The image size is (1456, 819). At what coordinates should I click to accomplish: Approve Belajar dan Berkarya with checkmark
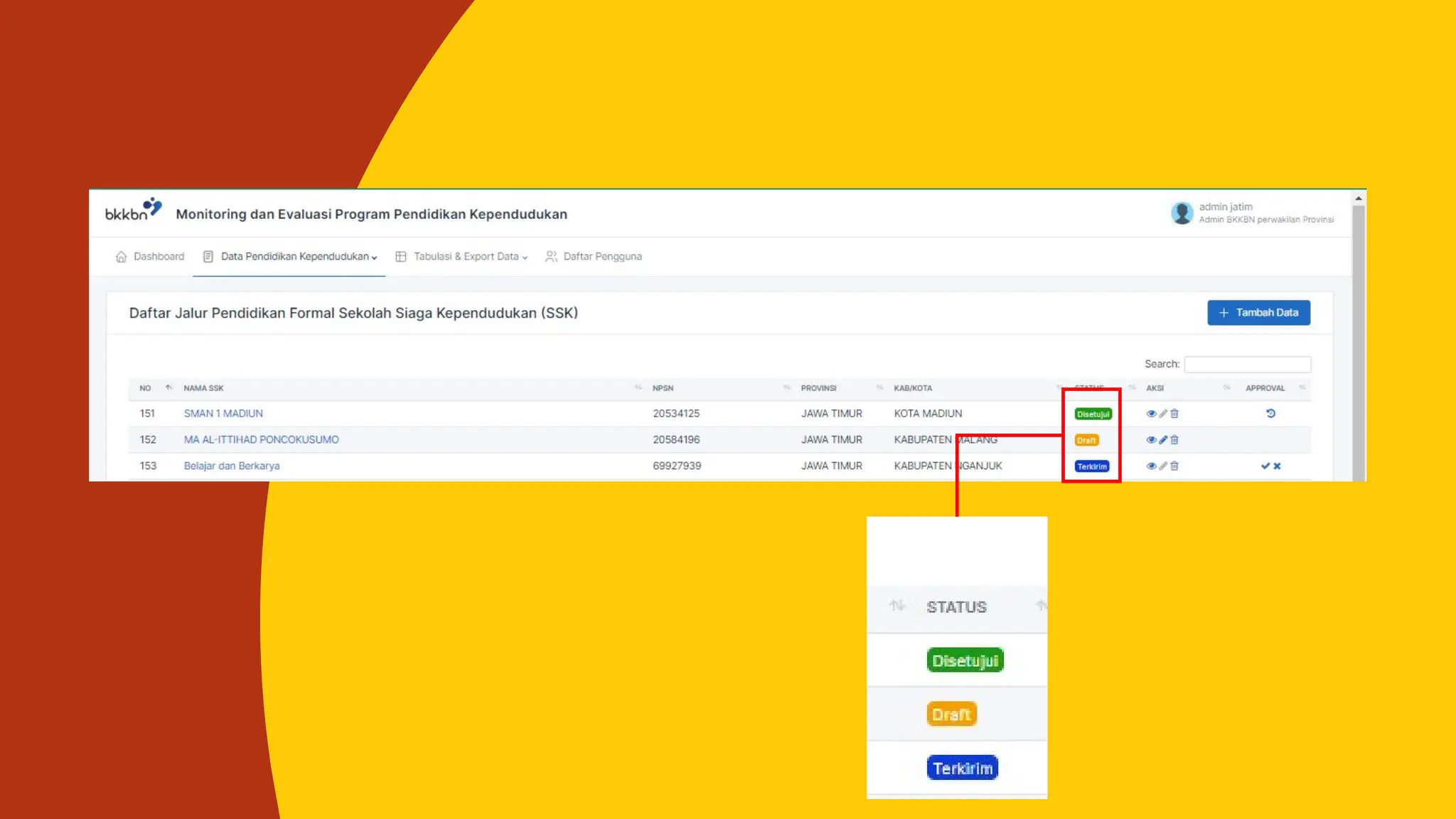click(1265, 466)
